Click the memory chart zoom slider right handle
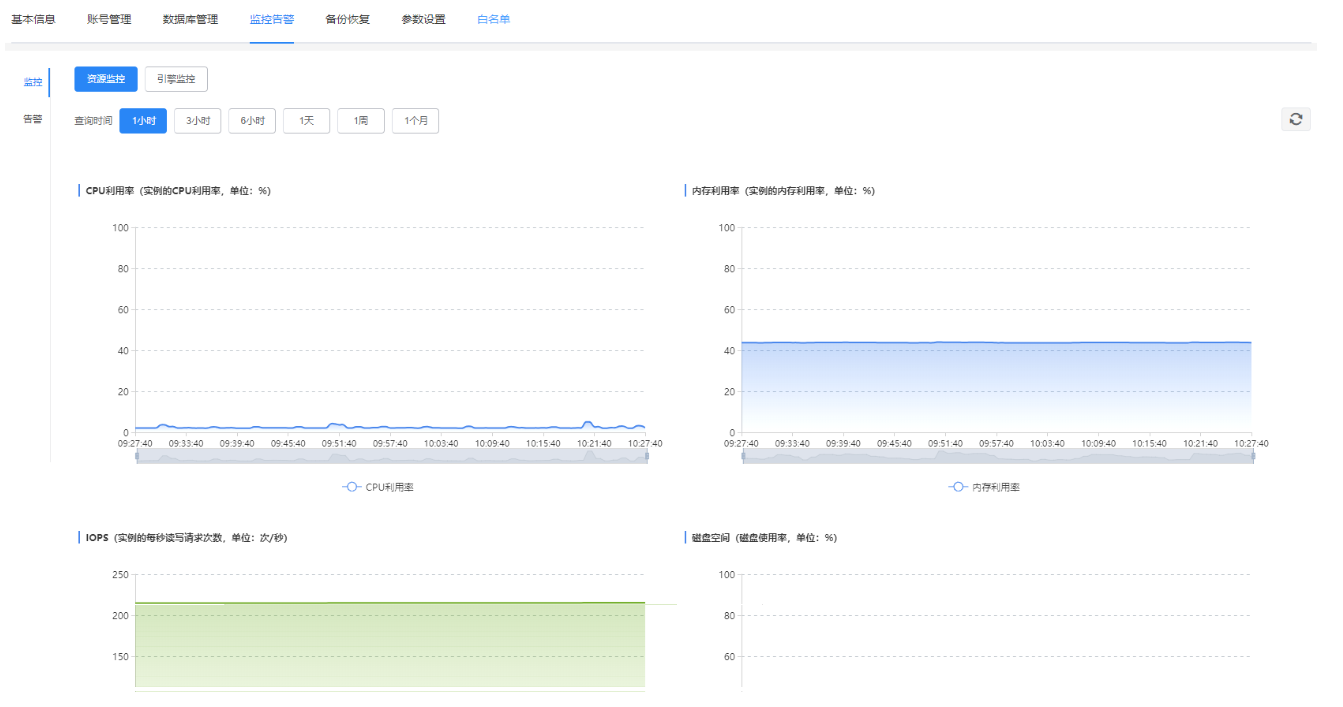 pos(1253,456)
